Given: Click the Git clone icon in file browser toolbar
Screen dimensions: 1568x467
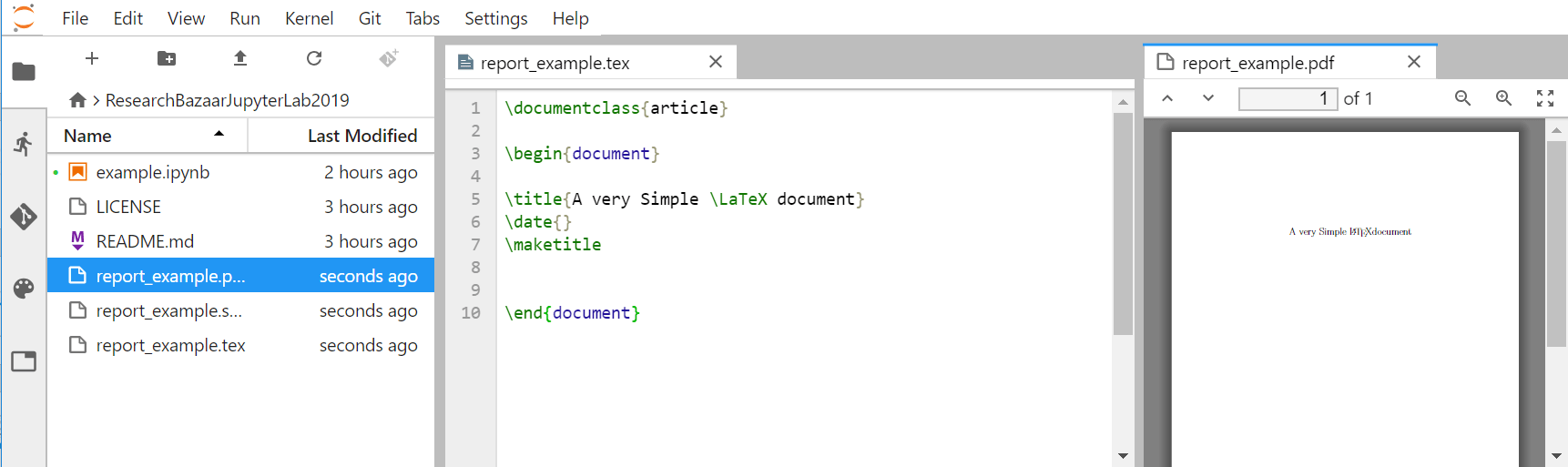Looking at the screenshot, I should click(389, 58).
